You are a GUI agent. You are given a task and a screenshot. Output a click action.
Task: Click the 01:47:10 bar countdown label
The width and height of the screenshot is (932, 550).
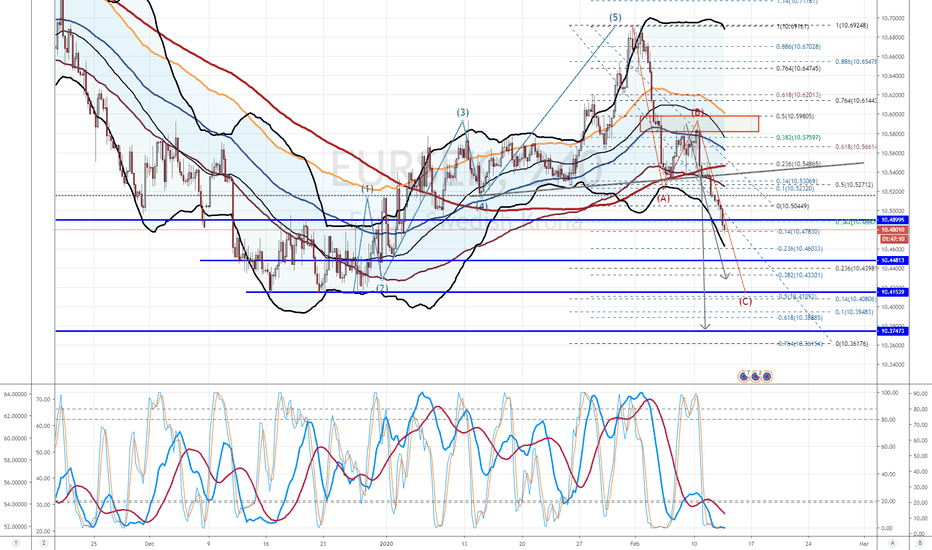(893, 238)
